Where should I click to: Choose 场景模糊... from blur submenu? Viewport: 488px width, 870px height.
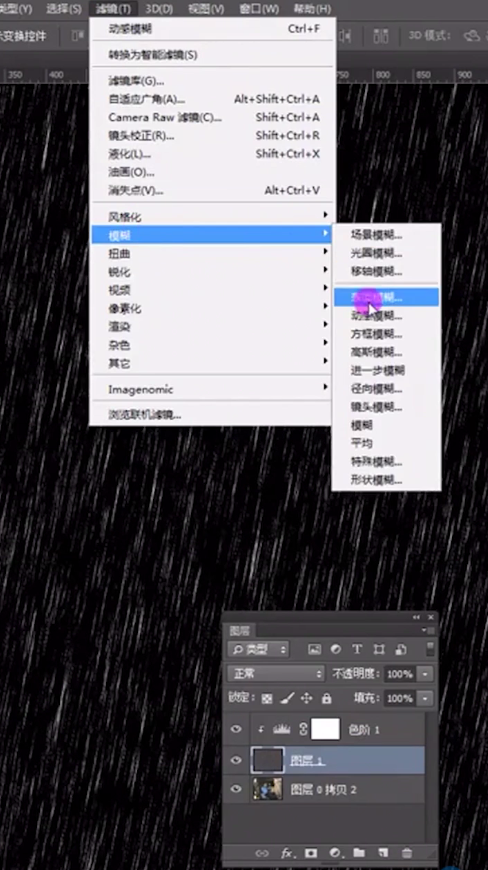pos(387,235)
